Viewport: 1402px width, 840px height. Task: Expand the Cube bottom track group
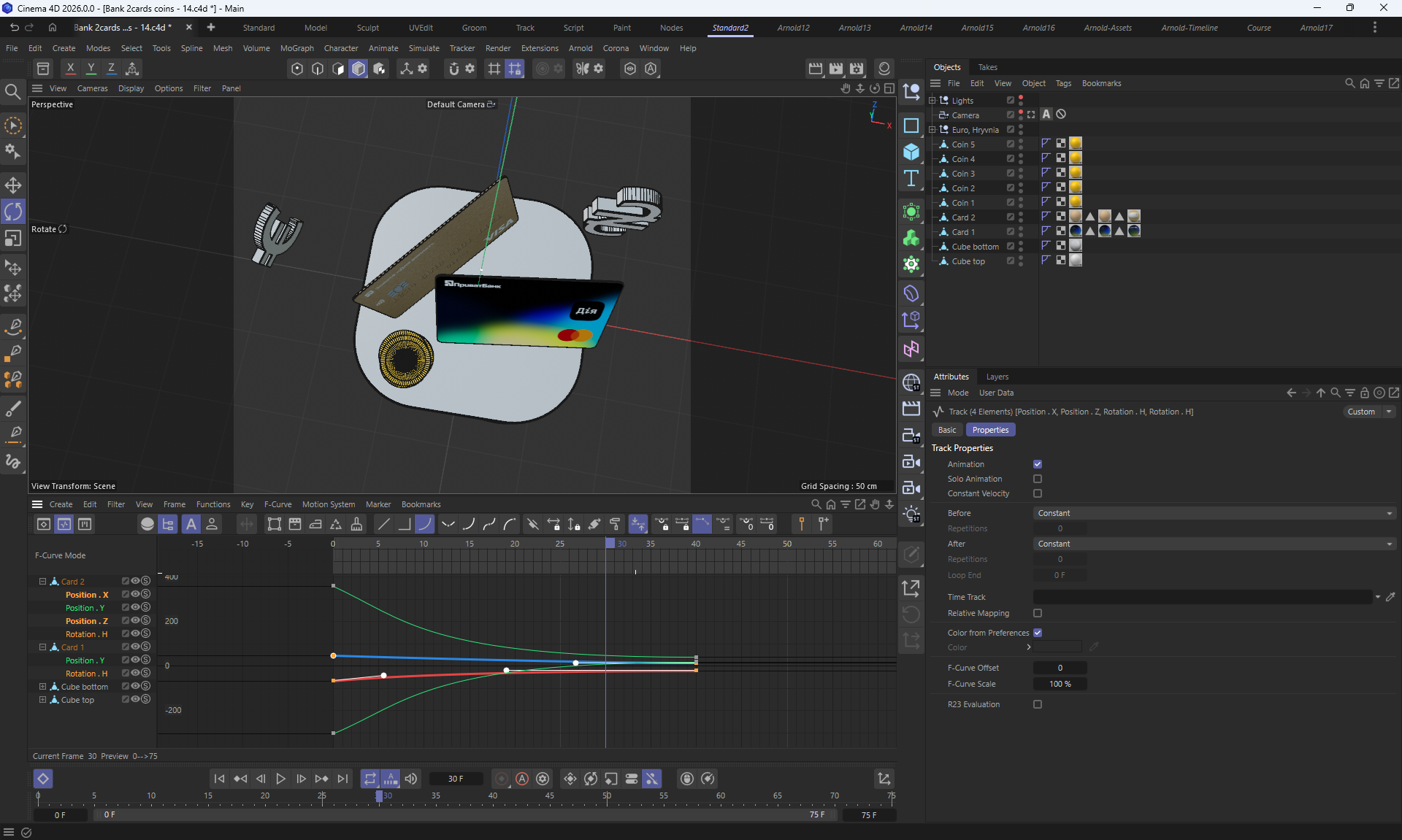[42, 687]
